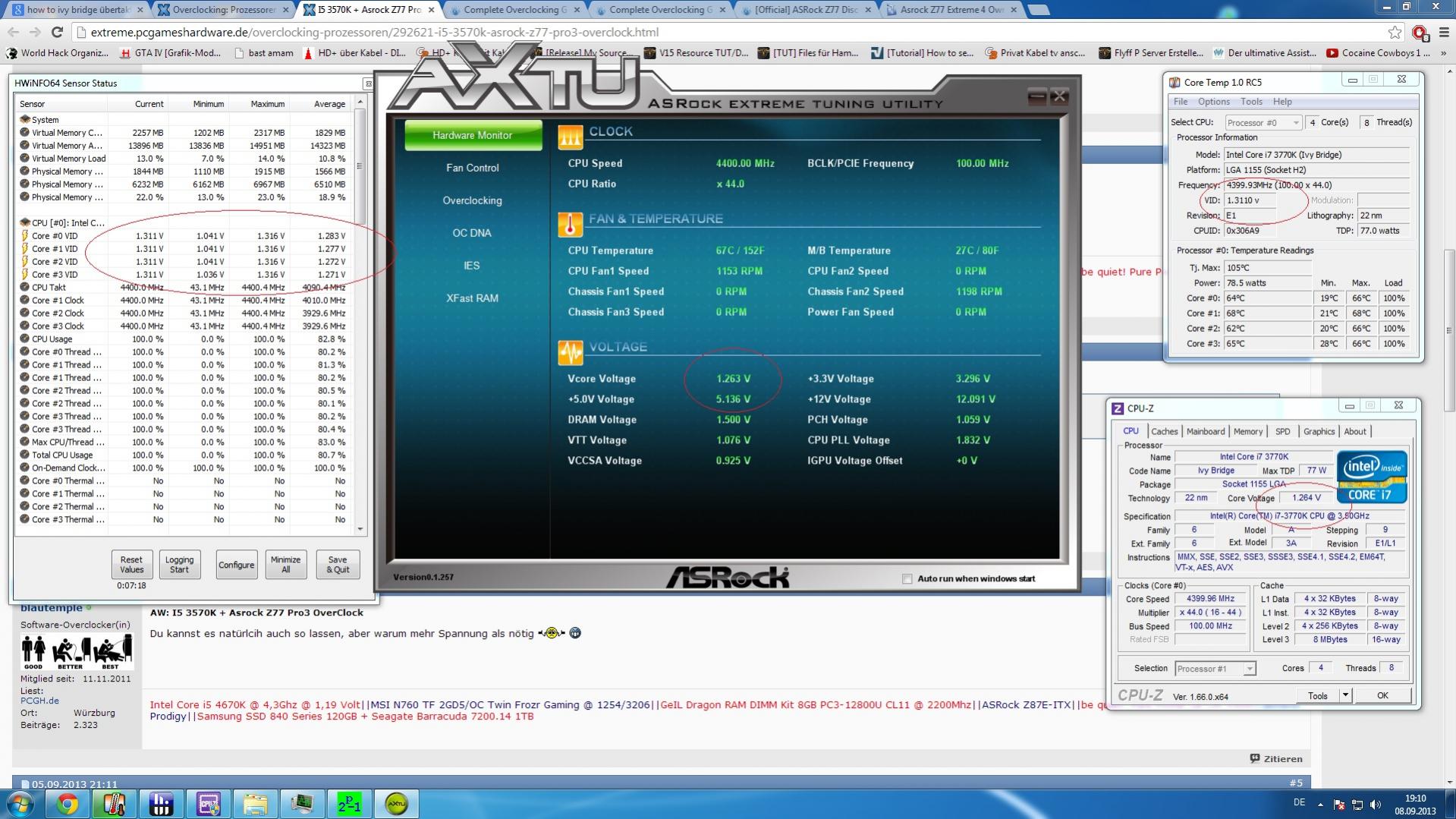Open OC DNA section in AXTU
This screenshot has width=1456, height=819.
(473, 233)
